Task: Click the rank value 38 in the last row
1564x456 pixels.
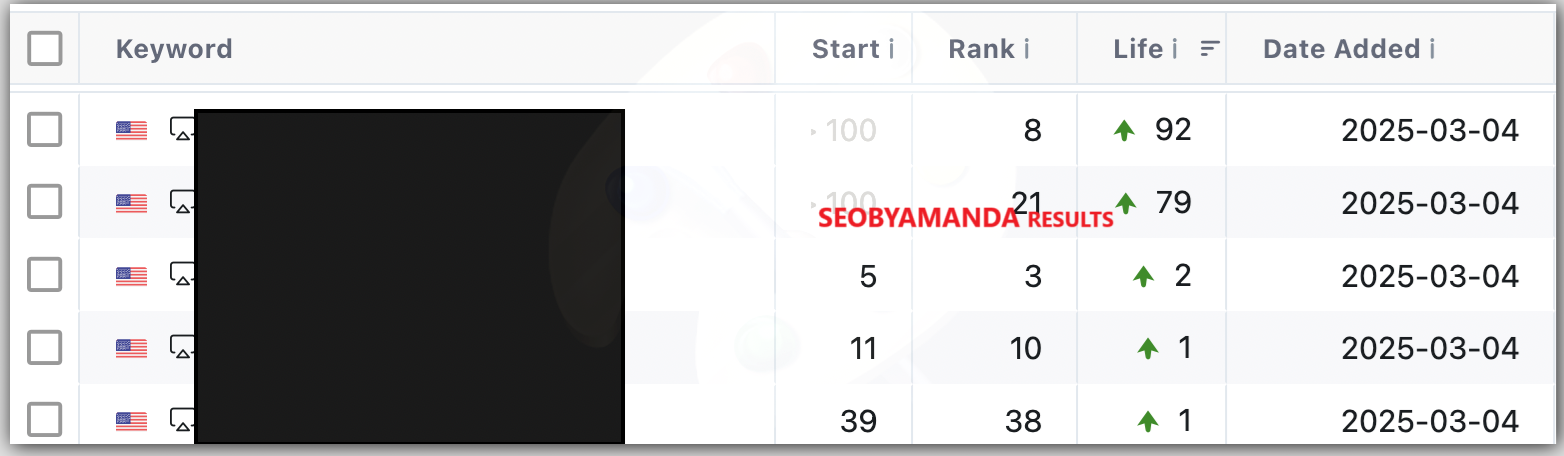Action: (1023, 421)
